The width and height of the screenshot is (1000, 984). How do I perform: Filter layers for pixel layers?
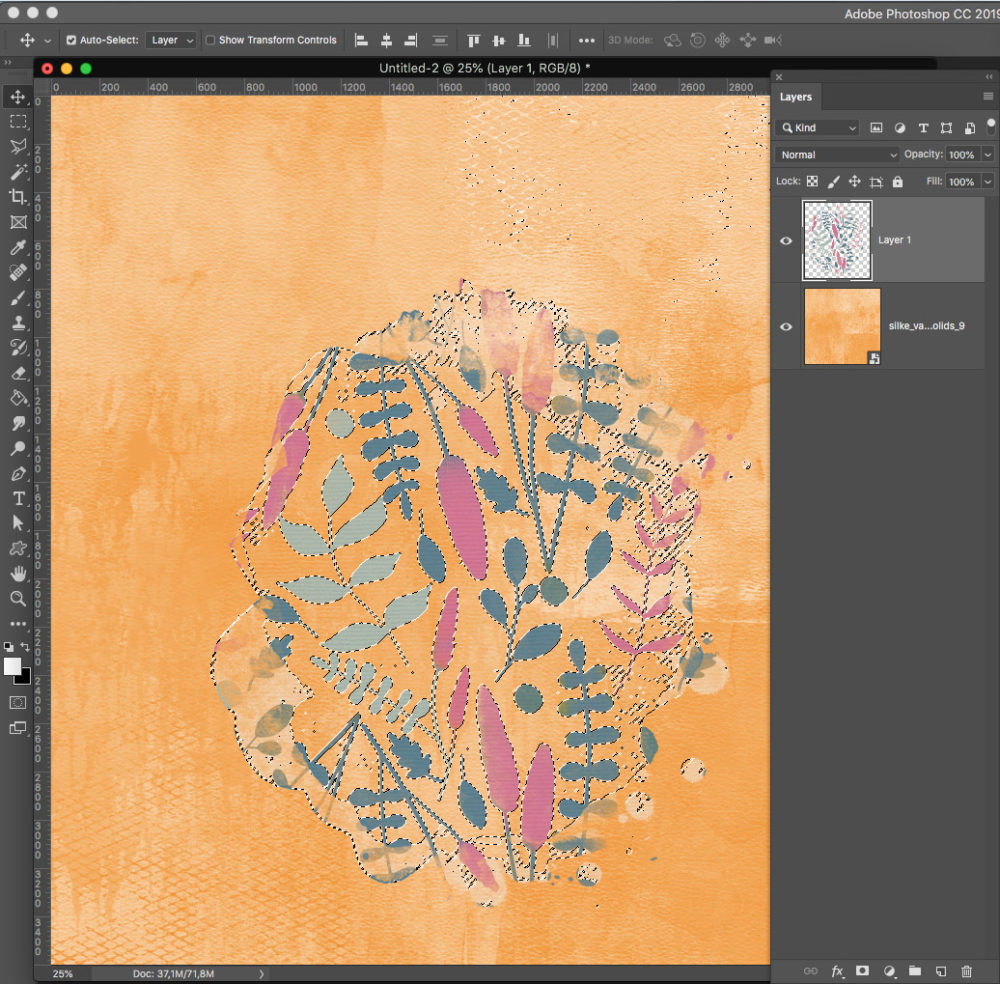(x=876, y=128)
